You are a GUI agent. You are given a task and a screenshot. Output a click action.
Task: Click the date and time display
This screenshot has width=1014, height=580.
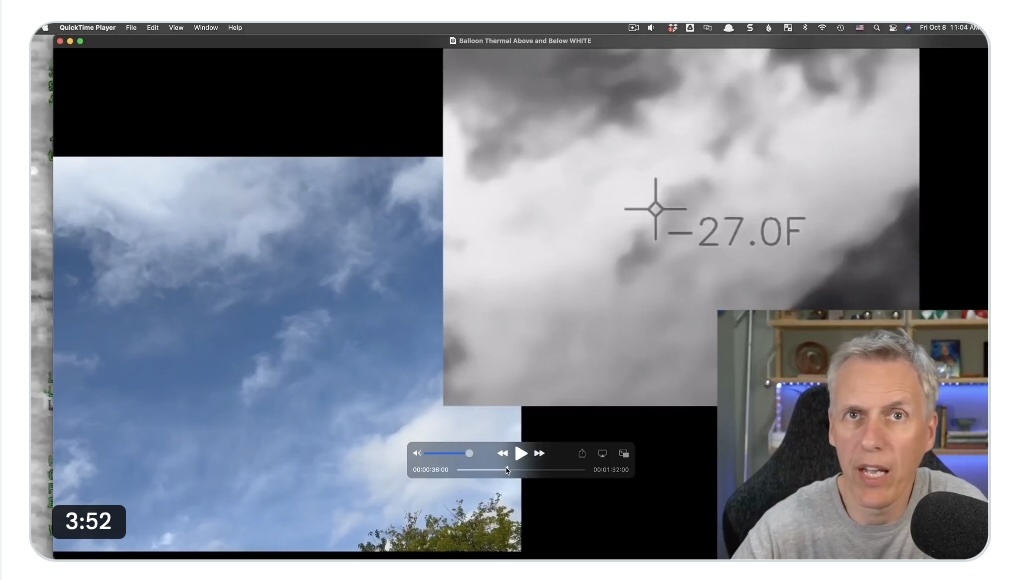click(949, 28)
